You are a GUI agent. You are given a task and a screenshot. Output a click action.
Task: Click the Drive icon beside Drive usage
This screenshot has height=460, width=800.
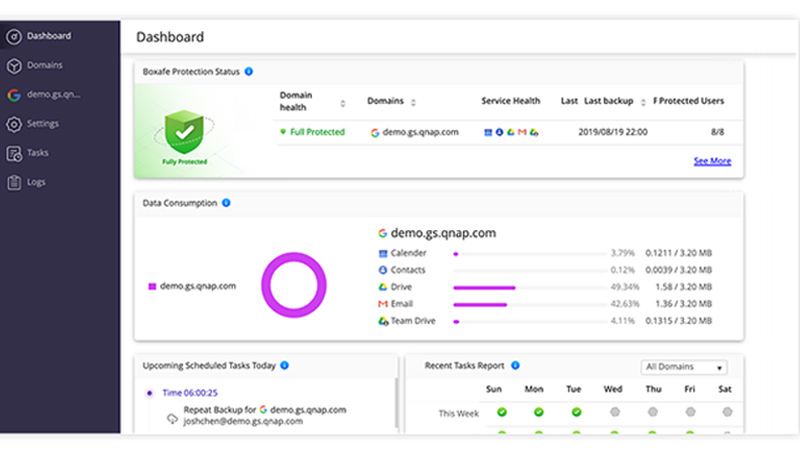382,287
